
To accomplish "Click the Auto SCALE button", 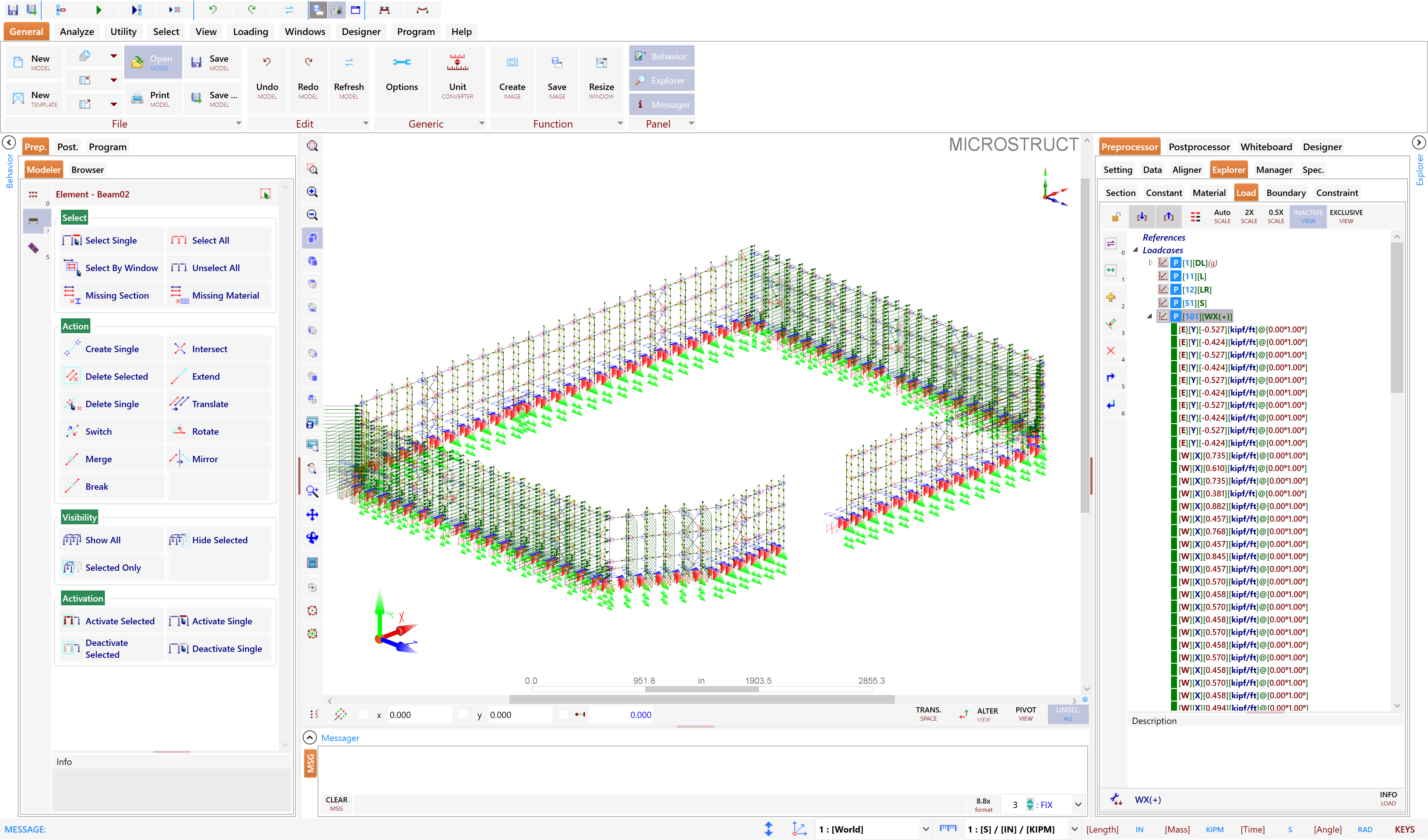I will [1222, 216].
